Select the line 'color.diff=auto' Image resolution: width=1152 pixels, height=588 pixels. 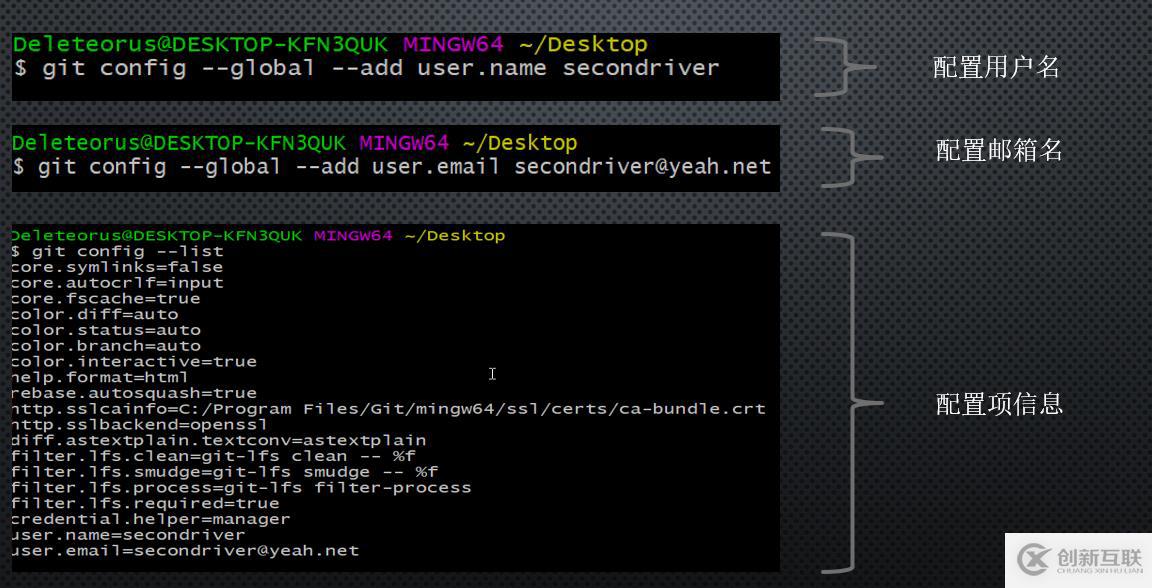tap(95, 315)
